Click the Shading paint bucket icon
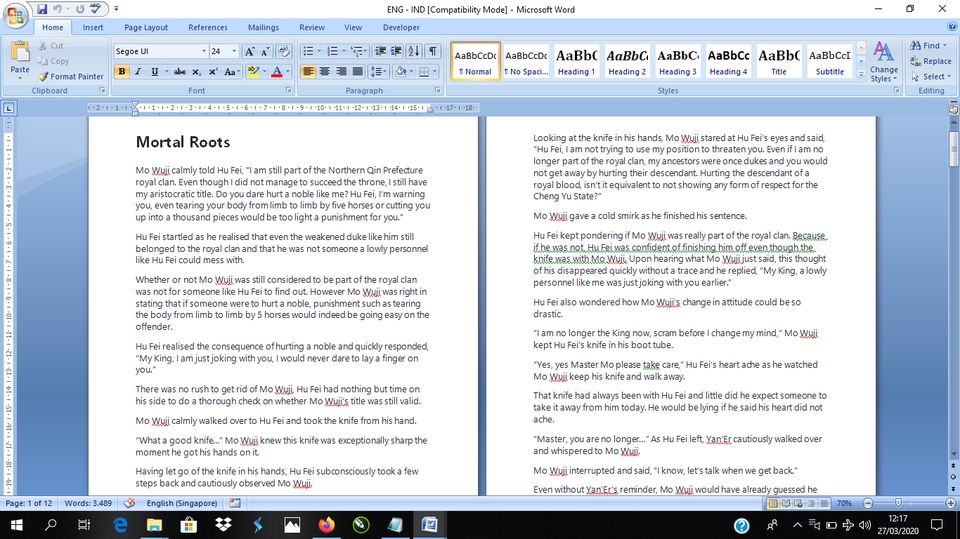The height and width of the screenshot is (539, 960). click(x=400, y=72)
